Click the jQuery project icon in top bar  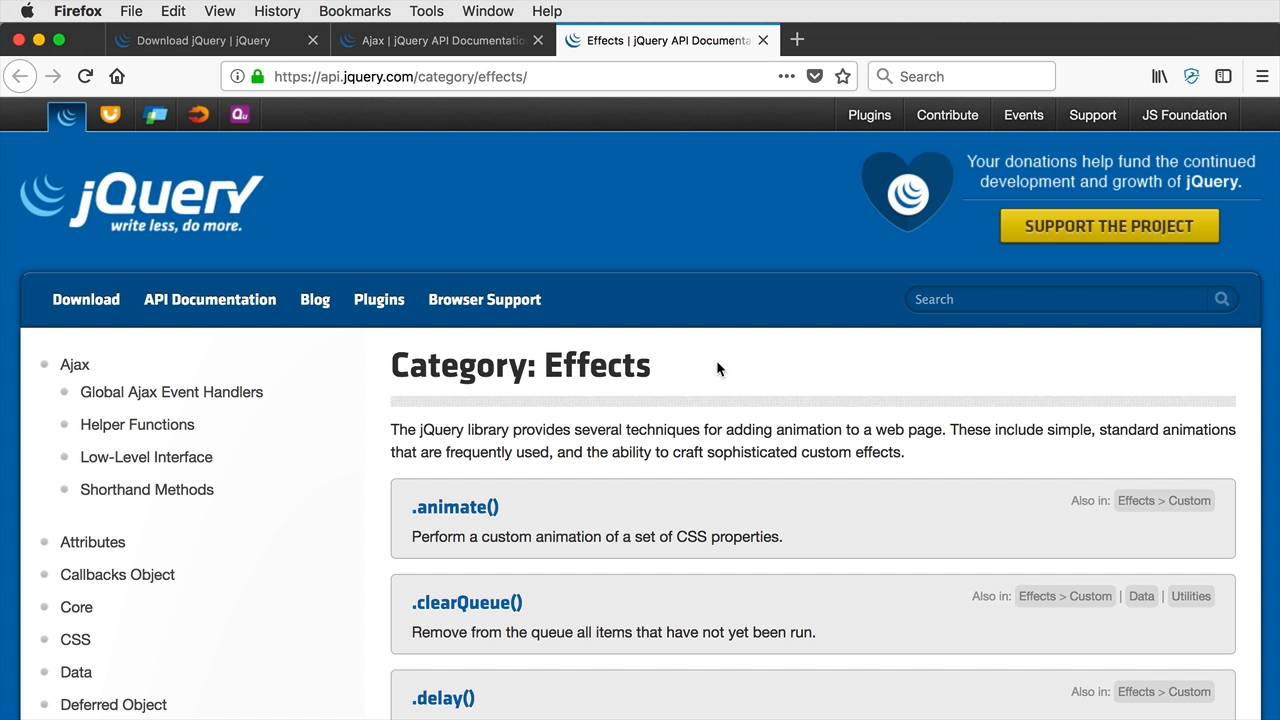point(67,116)
